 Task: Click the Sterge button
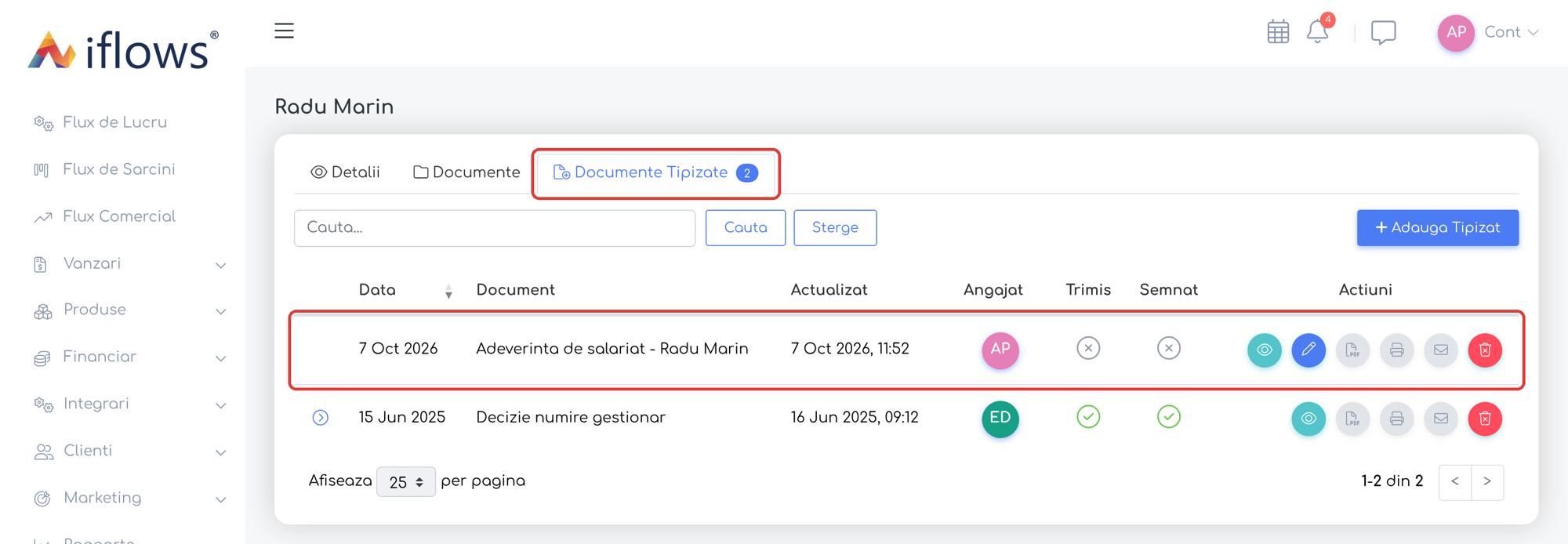point(835,228)
